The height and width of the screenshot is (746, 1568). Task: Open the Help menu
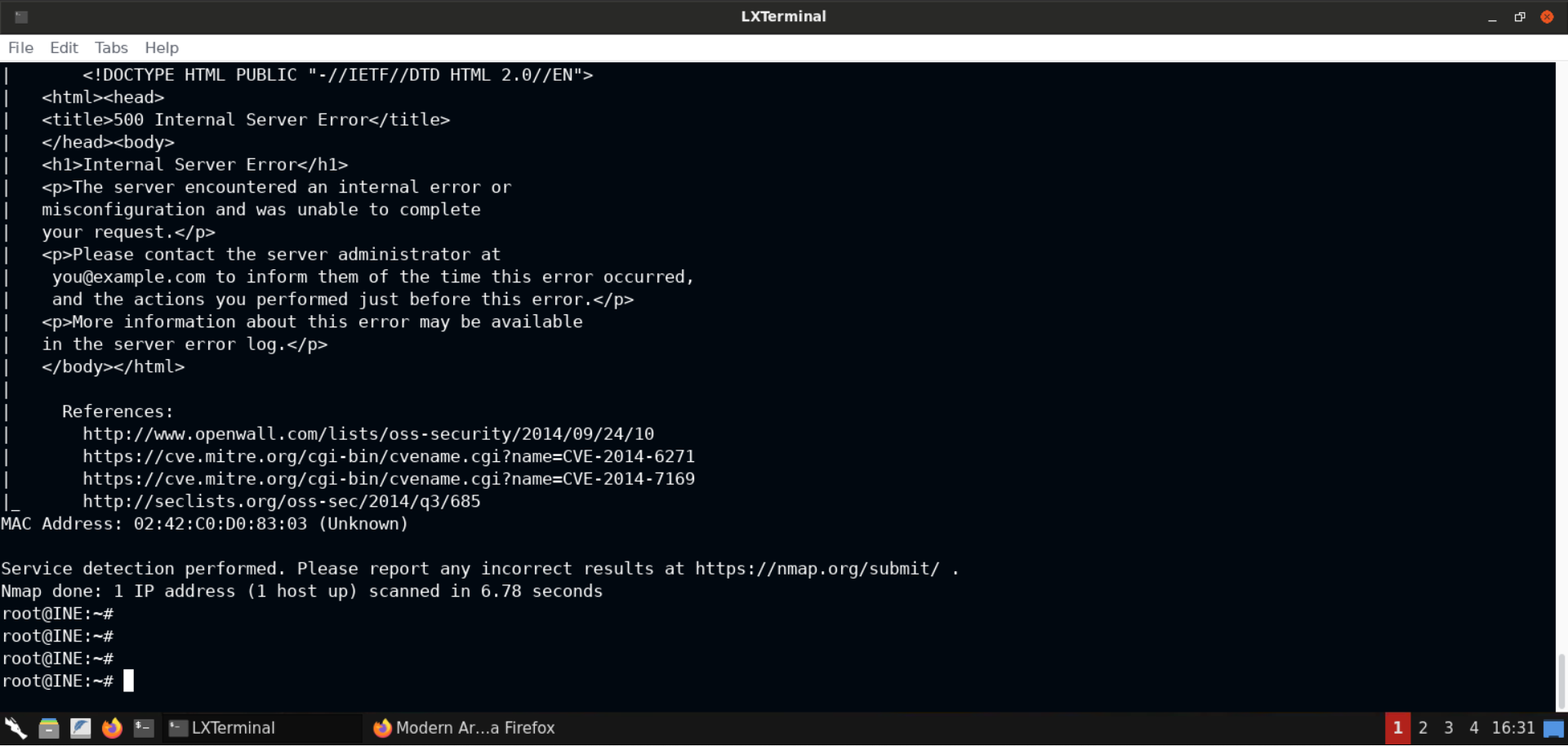pos(162,47)
